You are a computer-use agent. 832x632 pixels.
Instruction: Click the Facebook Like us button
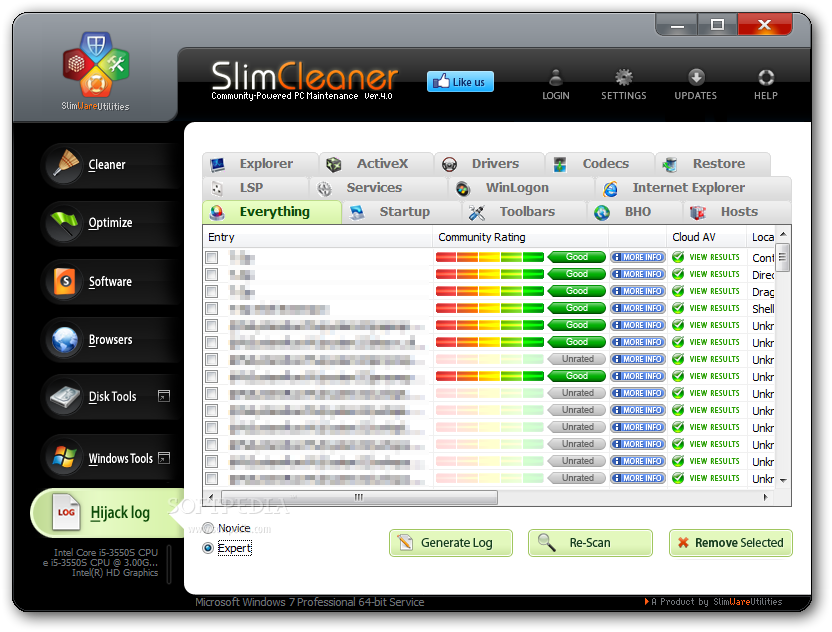(460, 82)
